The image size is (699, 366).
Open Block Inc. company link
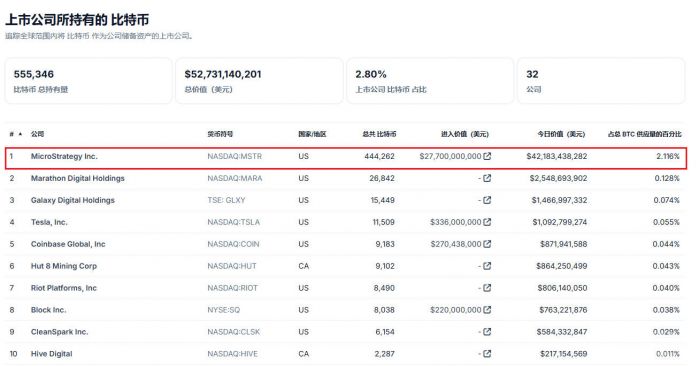48,310
